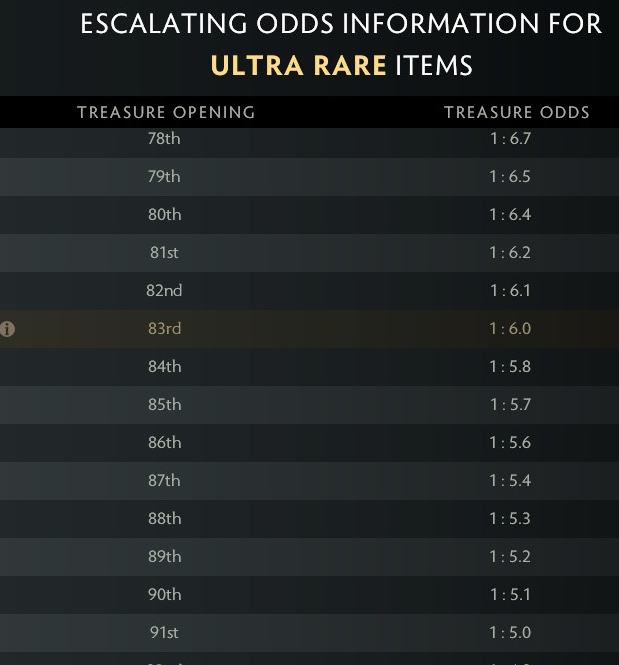Select the 91st treasure opening row
The height and width of the screenshot is (665, 619).
coord(310,633)
